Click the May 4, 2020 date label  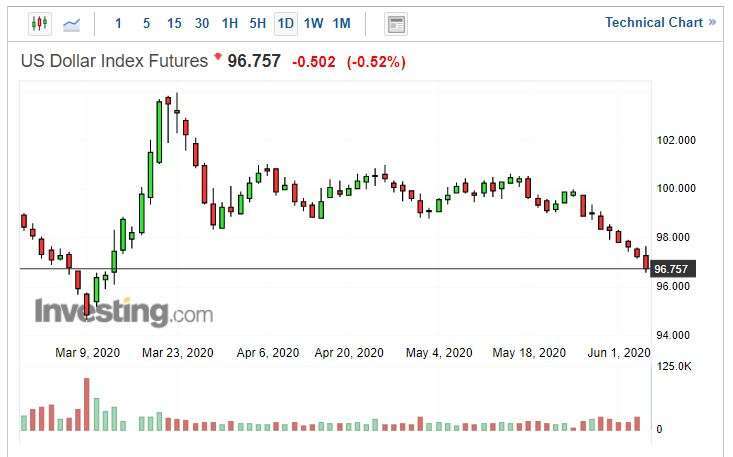pyautogui.click(x=439, y=352)
